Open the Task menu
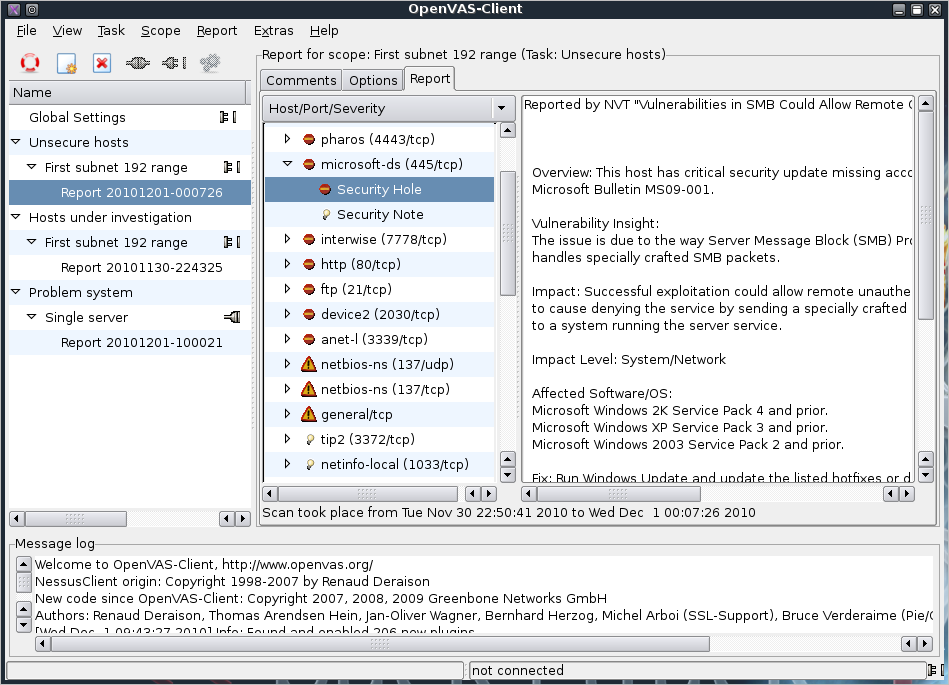The width and height of the screenshot is (949, 685). [x=111, y=30]
